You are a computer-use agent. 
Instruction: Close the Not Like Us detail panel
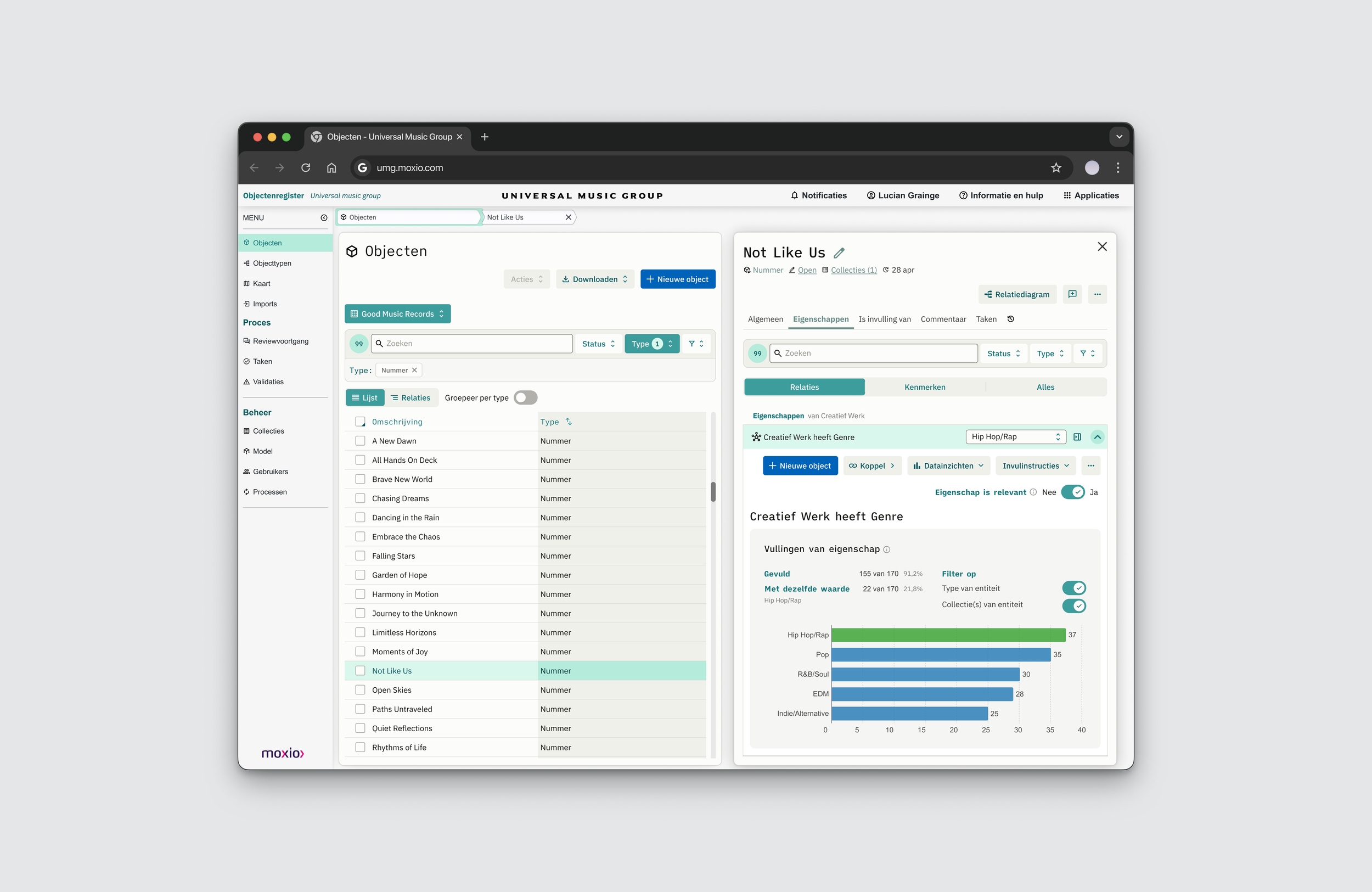[x=1101, y=247]
